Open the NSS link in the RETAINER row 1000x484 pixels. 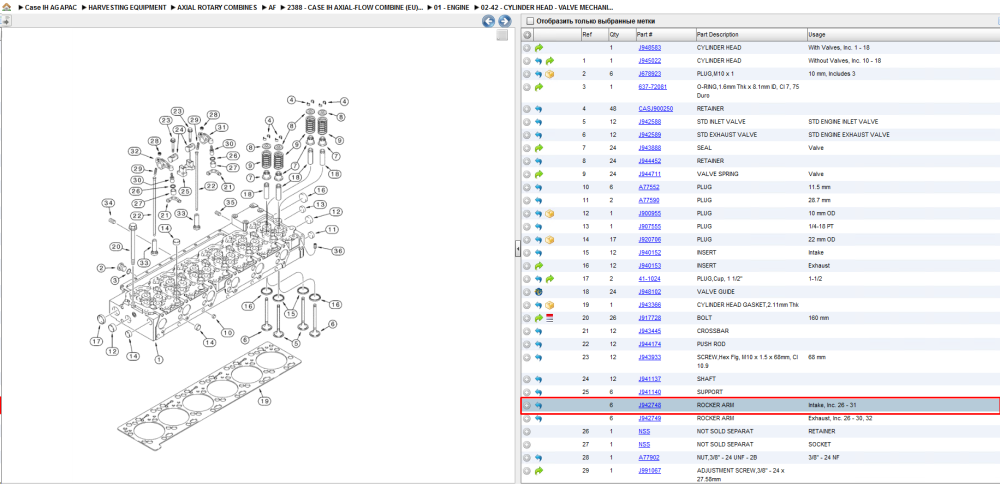(x=644, y=432)
